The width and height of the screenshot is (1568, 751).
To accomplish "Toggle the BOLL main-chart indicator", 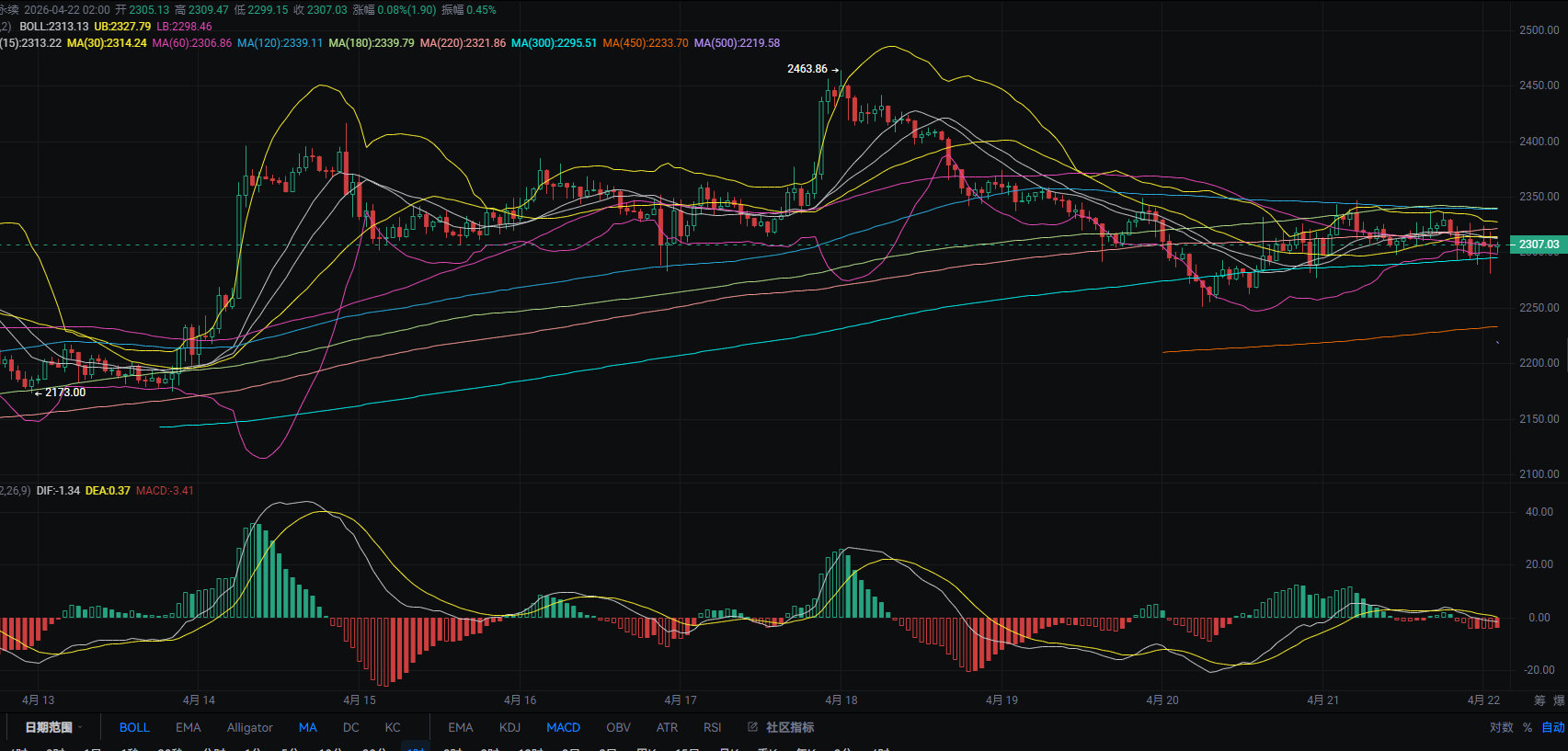I will (x=134, y=727).
